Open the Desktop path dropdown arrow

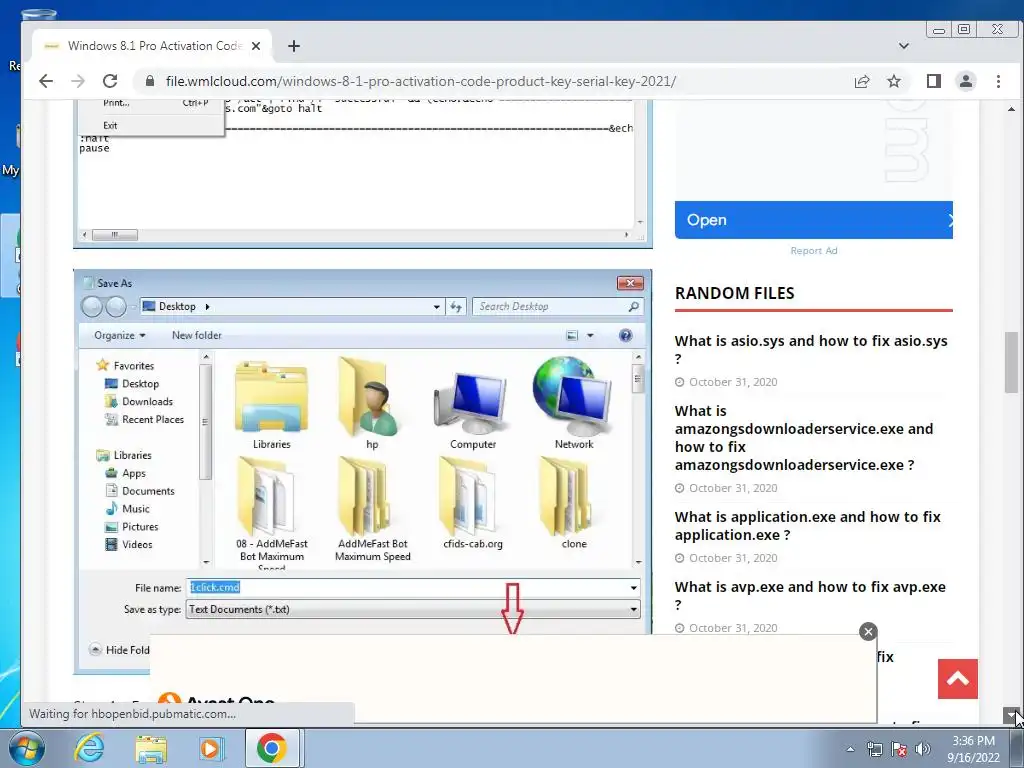[x=436, y=307]
